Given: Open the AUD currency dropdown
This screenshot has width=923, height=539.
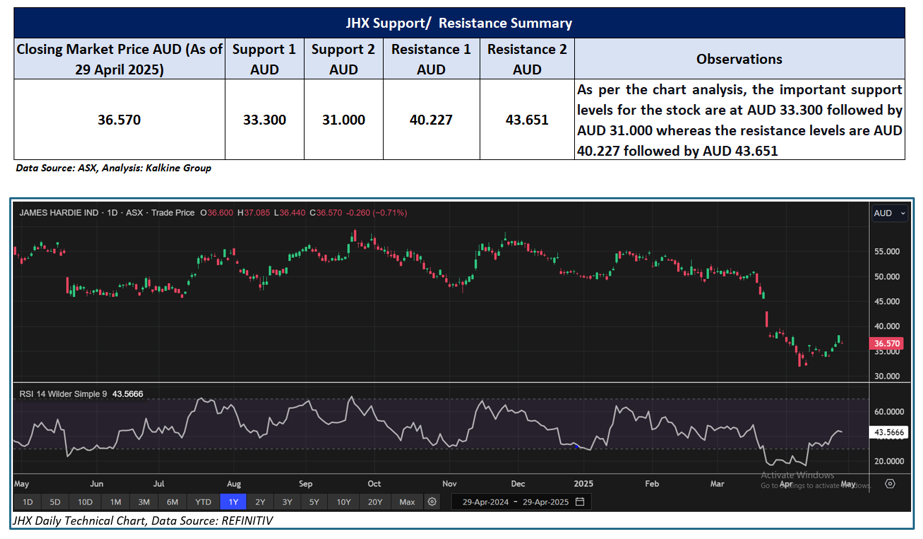Looking at the screenshot, I should click(889, 213).
